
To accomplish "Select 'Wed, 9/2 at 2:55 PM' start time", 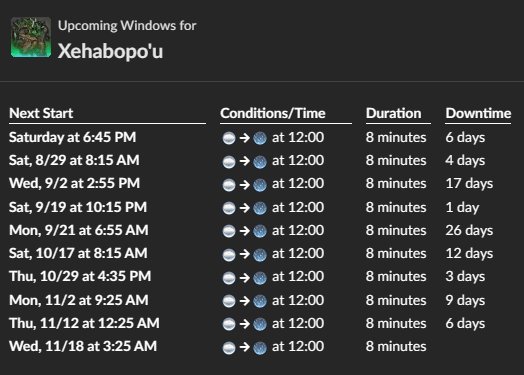I will (x=74, y=183).
